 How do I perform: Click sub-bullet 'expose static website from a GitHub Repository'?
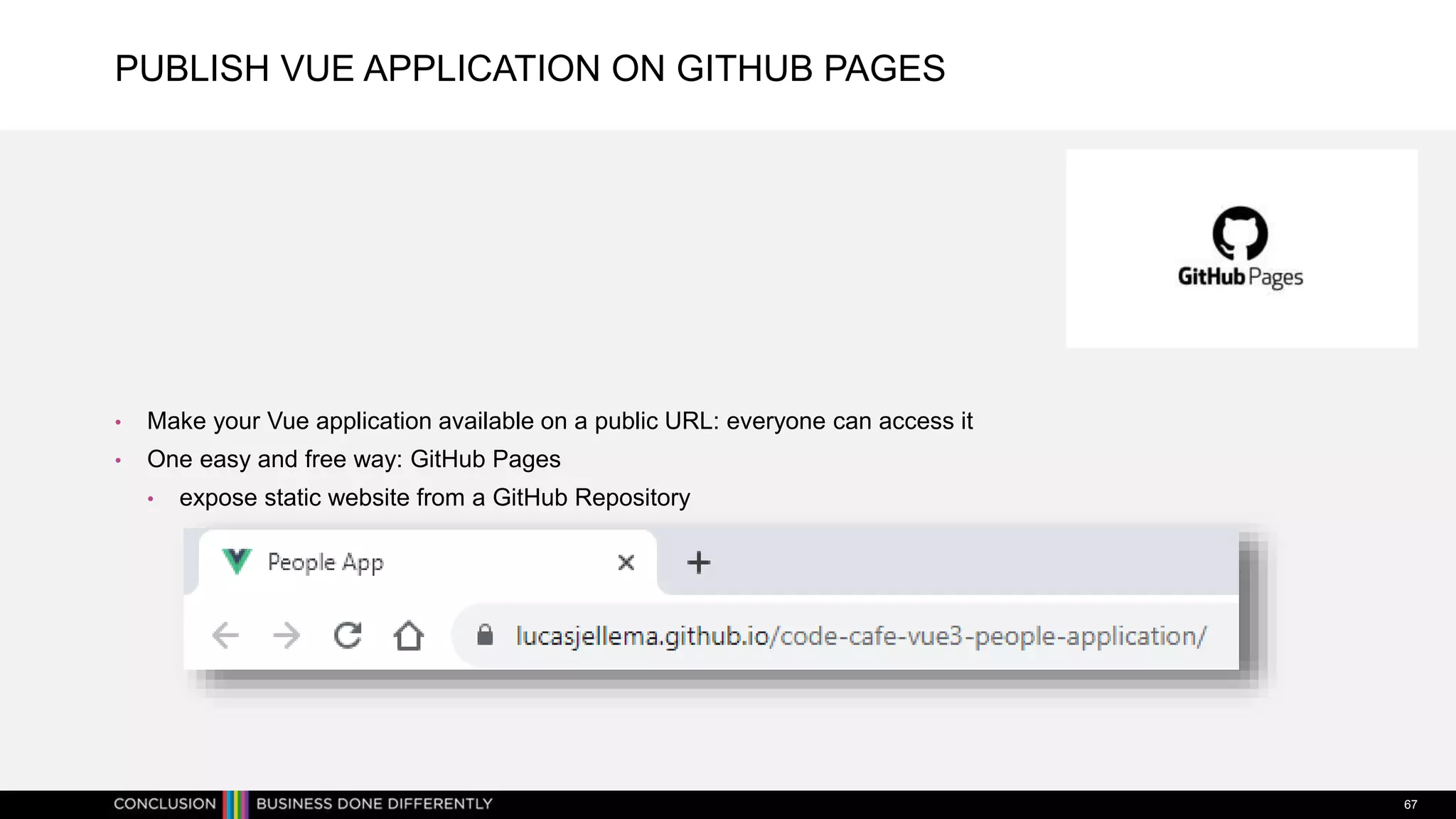point(434,498)
